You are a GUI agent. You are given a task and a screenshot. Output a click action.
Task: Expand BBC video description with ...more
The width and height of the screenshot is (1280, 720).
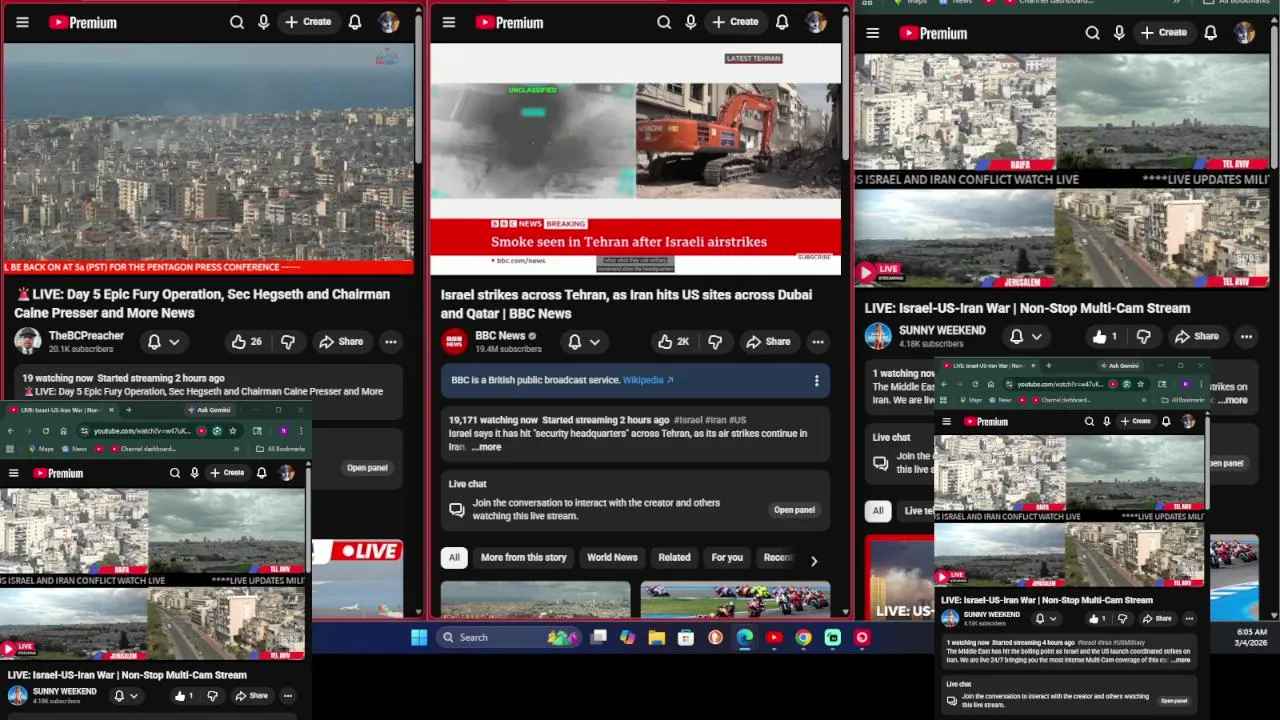486,447
